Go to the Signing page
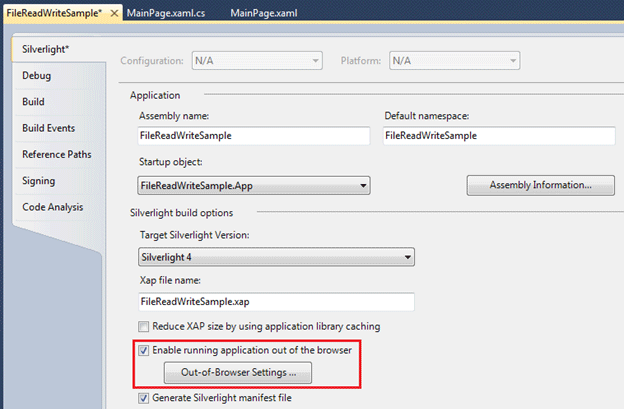This screenshot has height=409, width=624. click(39, 181)
